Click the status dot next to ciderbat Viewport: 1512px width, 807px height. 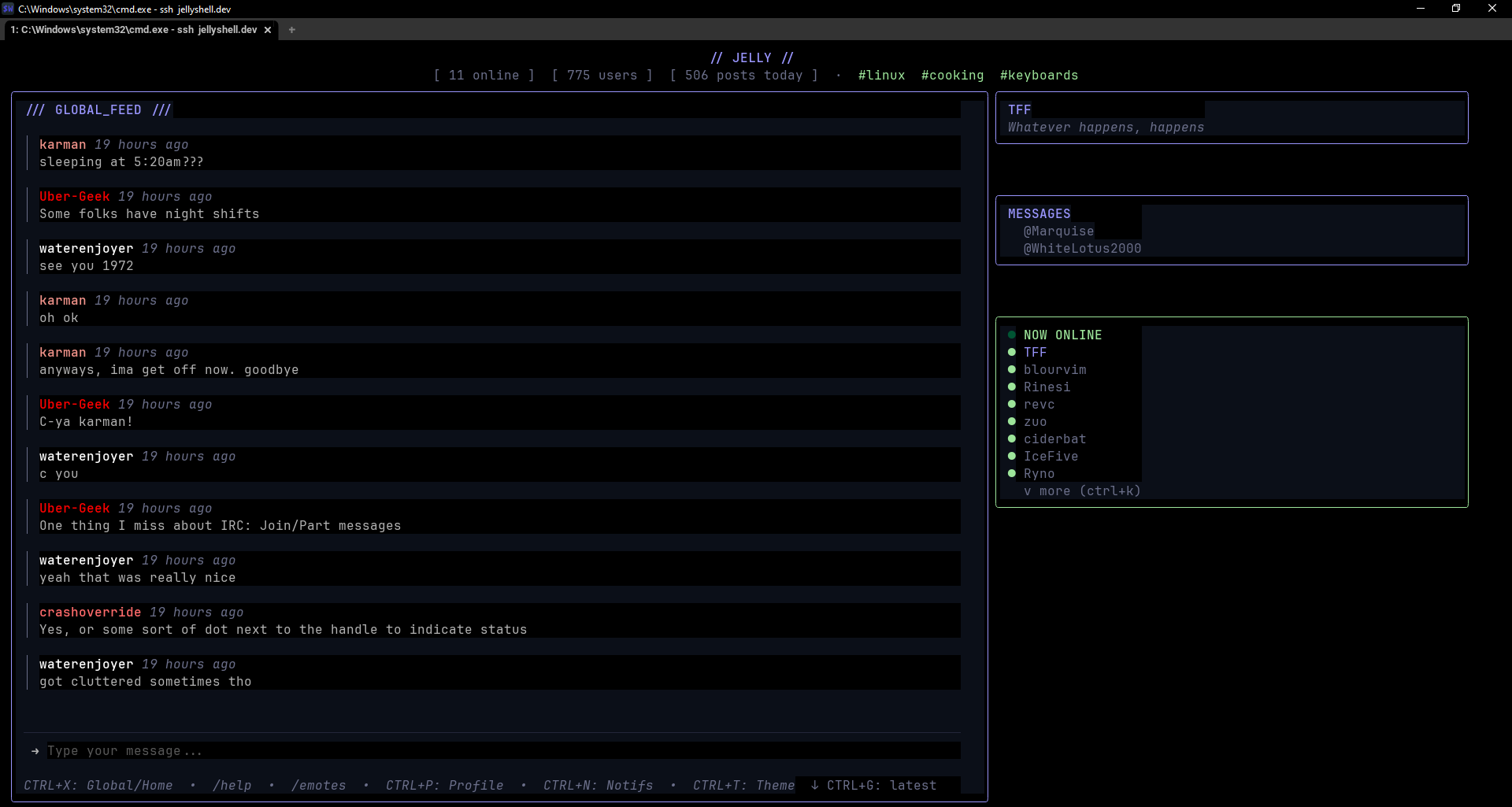(1011, 439)
